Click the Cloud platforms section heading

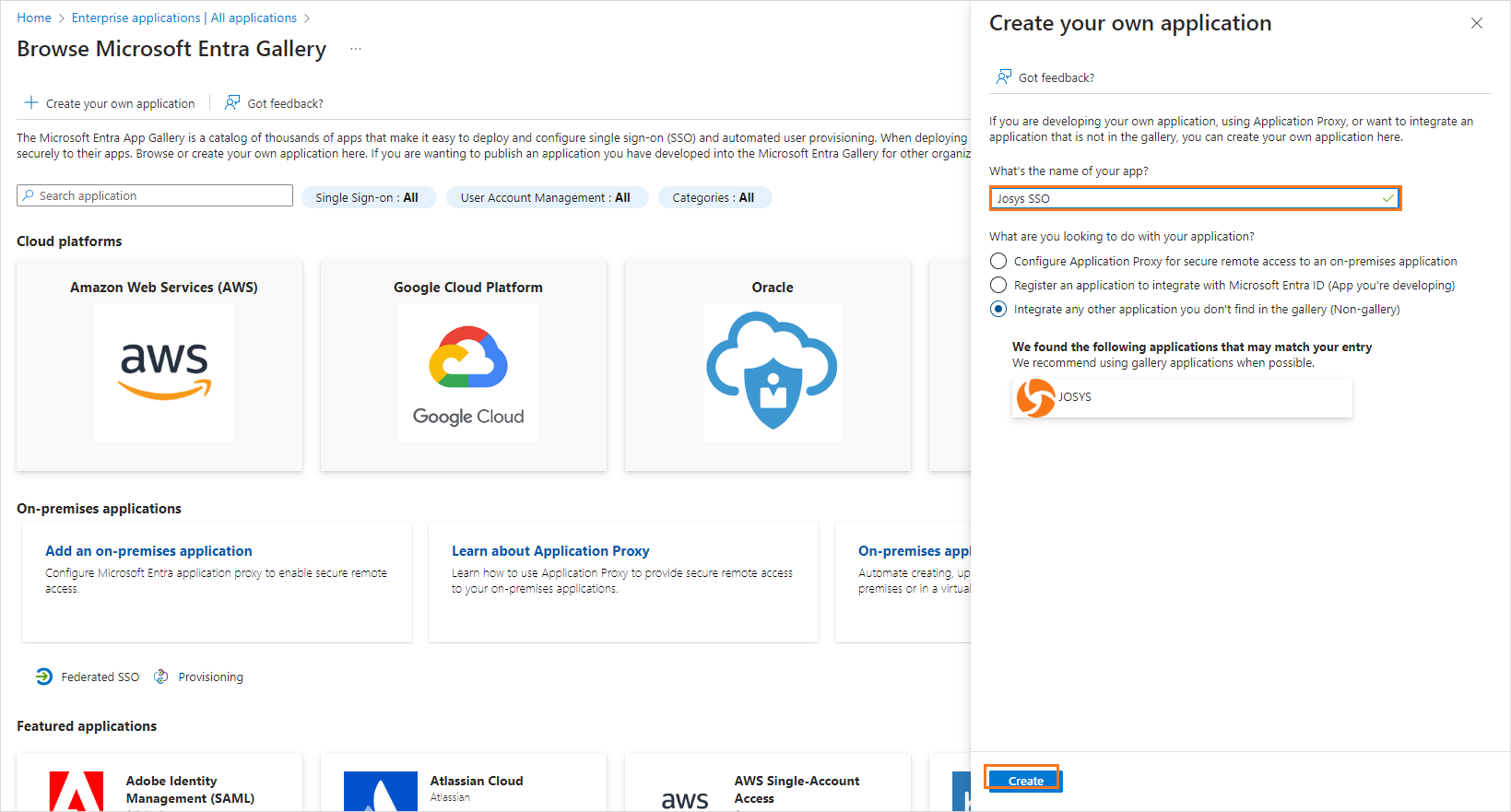[69, 241]
